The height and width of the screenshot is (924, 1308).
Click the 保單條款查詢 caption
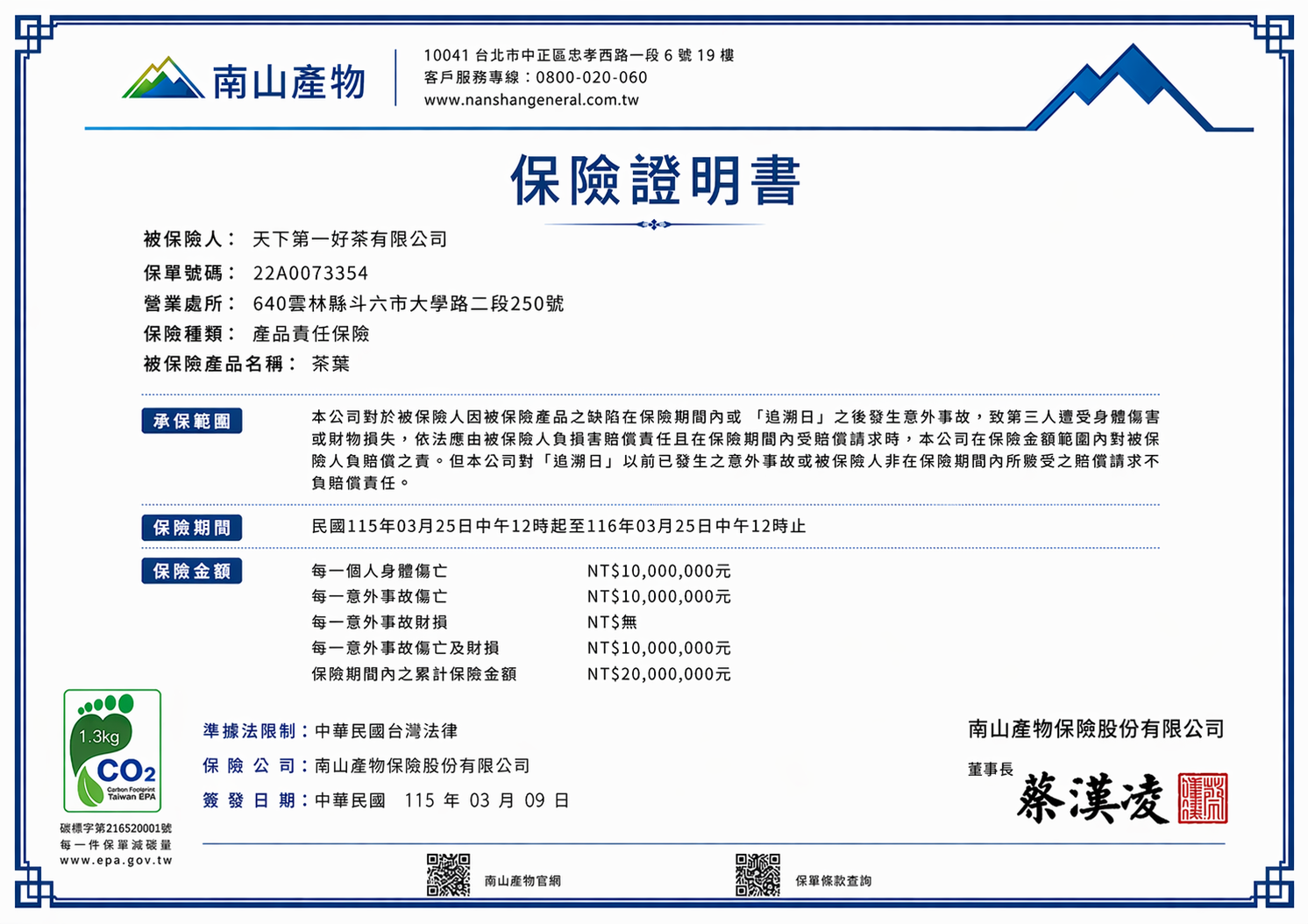pyautogui.click(x=834, y=881)
